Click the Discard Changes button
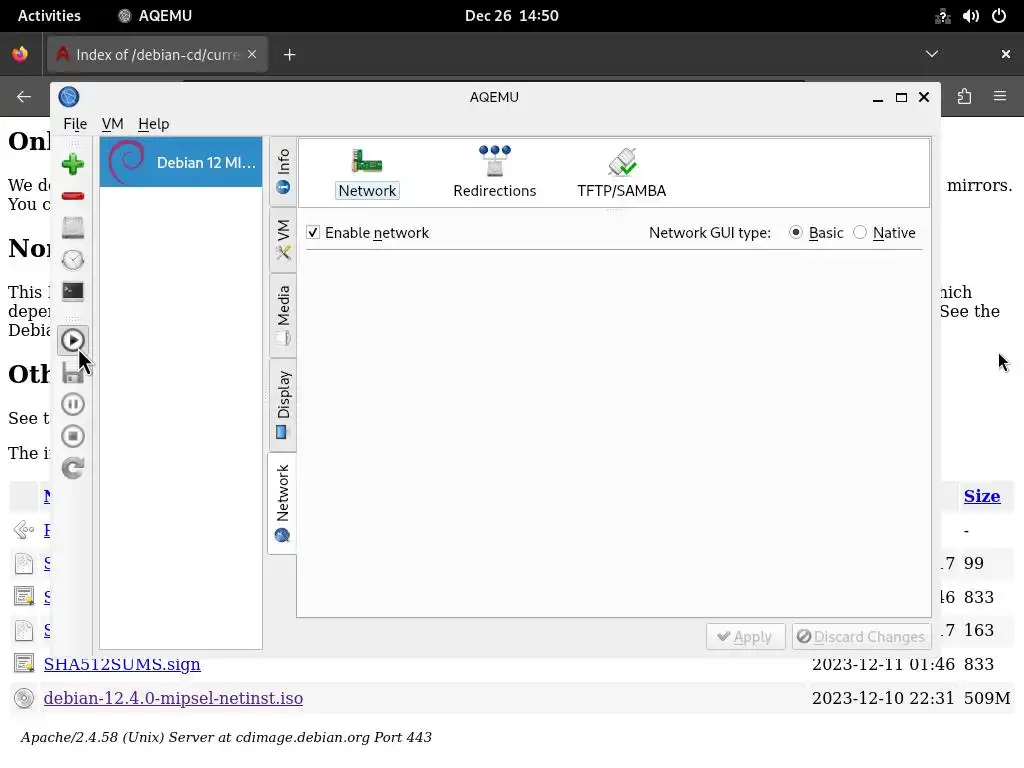 coord(861,636)
